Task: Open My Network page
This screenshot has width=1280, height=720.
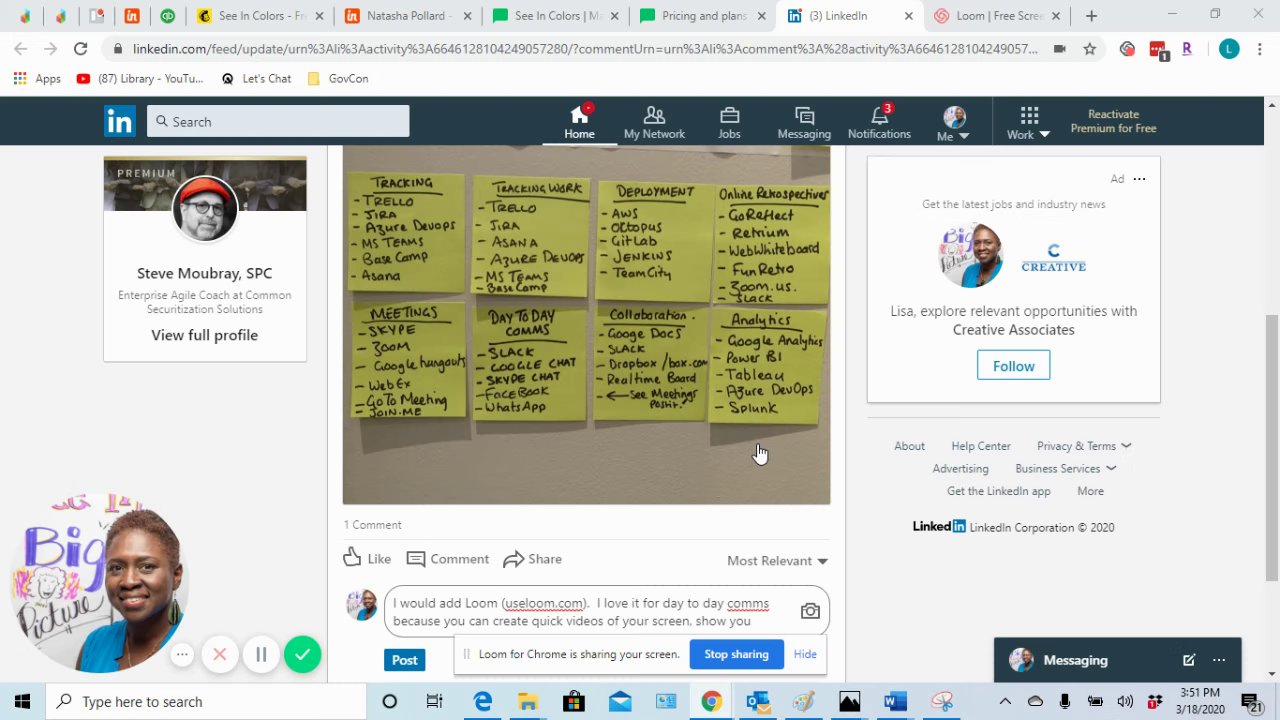Action: [654, 122]
